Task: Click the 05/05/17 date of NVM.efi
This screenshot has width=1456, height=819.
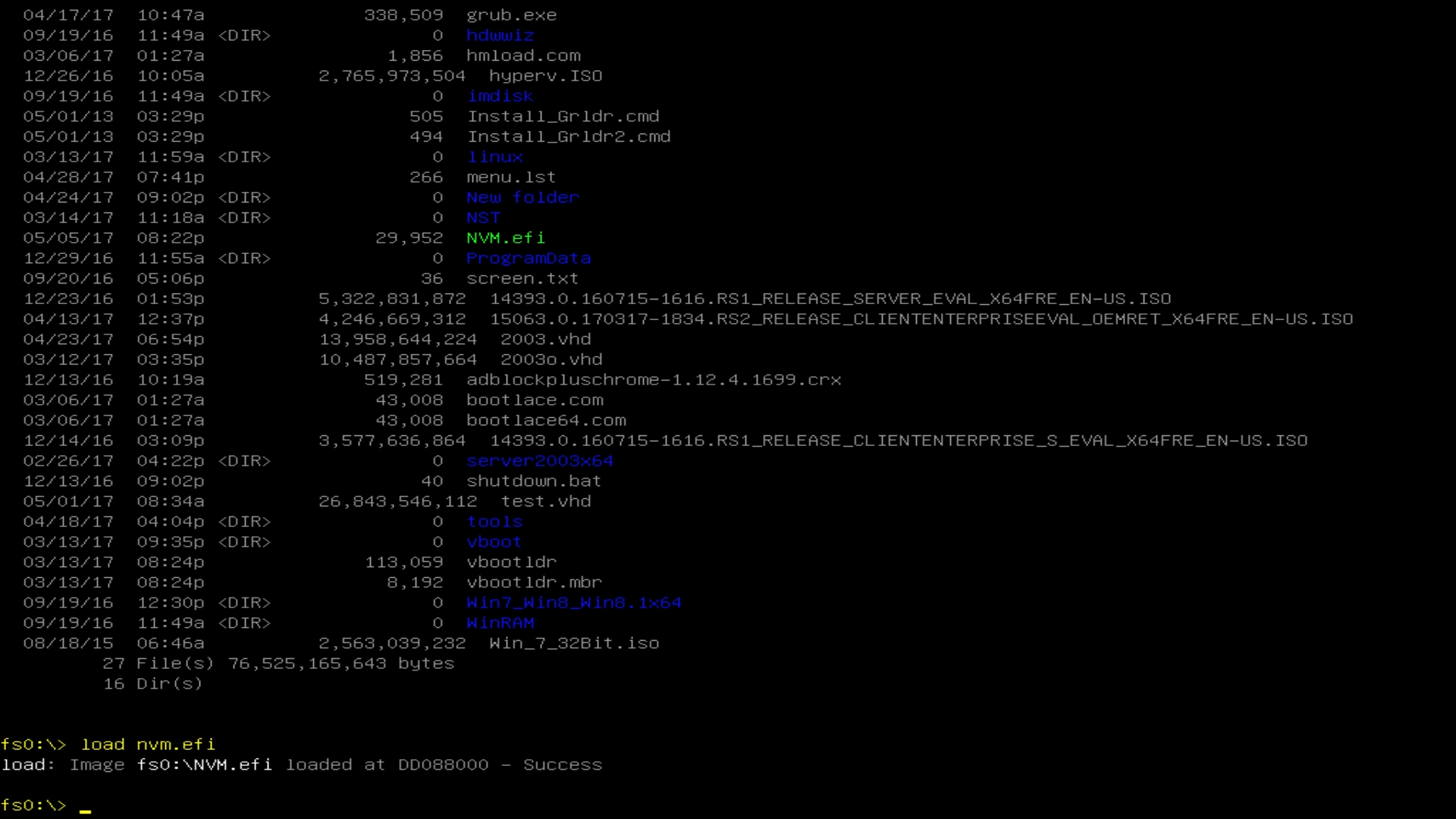Action: pyautogui.click(x=68, y=238)
